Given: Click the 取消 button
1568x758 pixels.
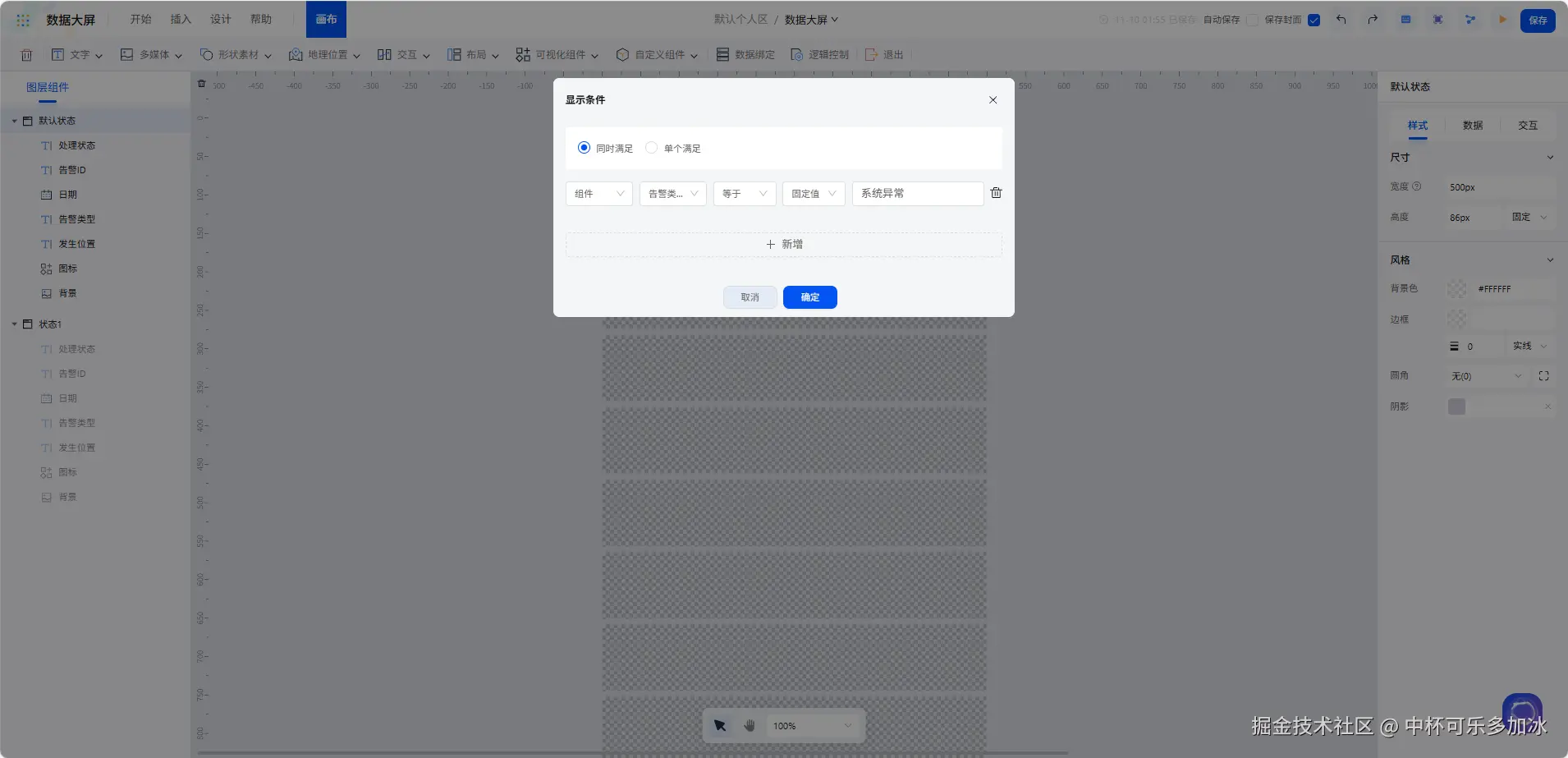Looking at the screenshot, I should click(750, 297).
